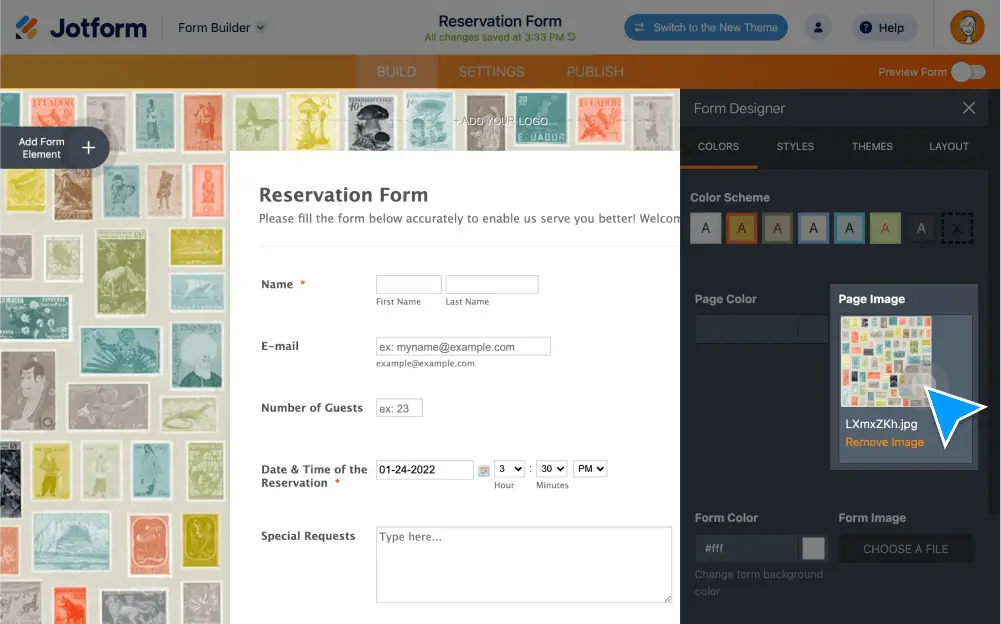Switch to the STYLES tab

pyautogui.click(x=795, y=146)
